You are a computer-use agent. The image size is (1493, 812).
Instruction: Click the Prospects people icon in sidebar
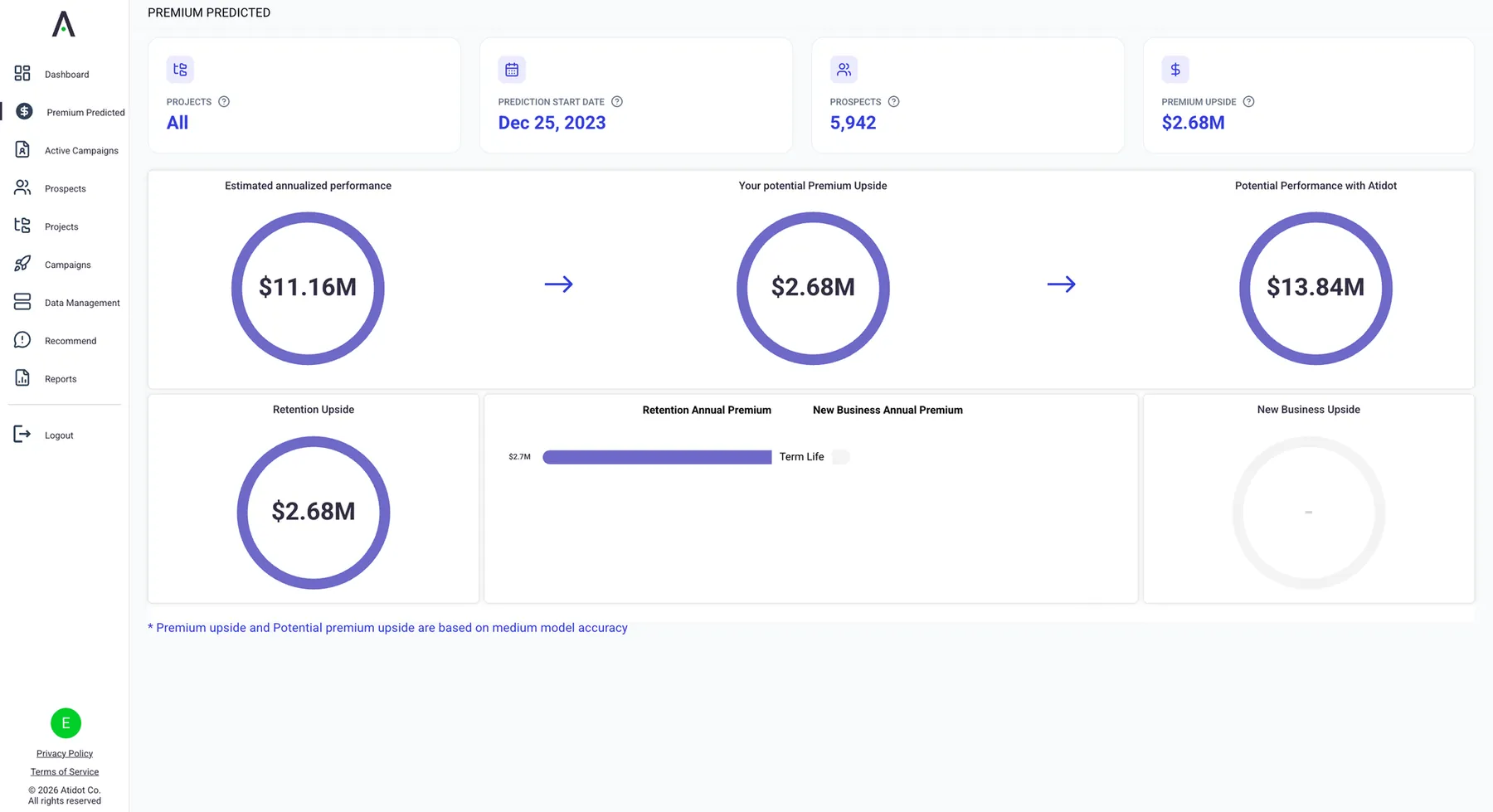[x=22, y=187]
